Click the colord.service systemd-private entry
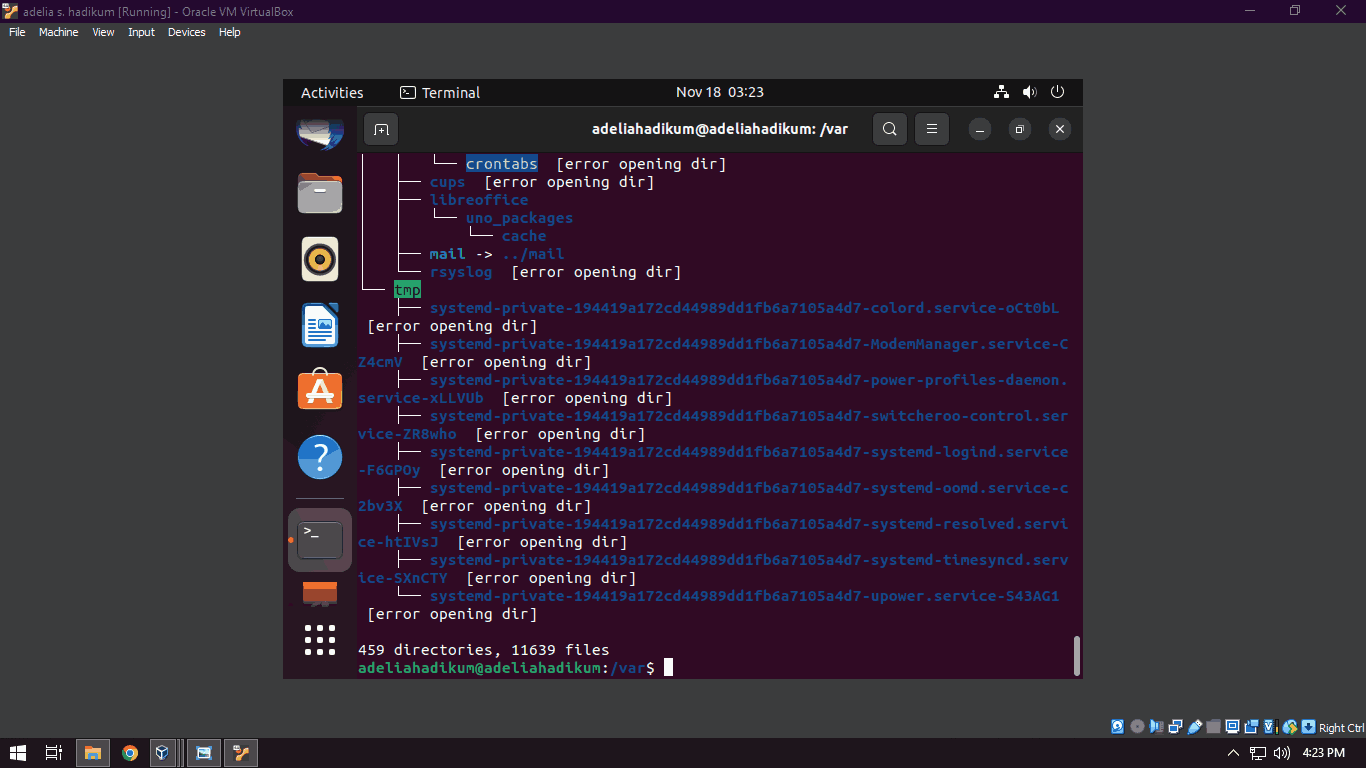Screen dimensions: 1366x768 pyautogui.click(x=744, y=308)
